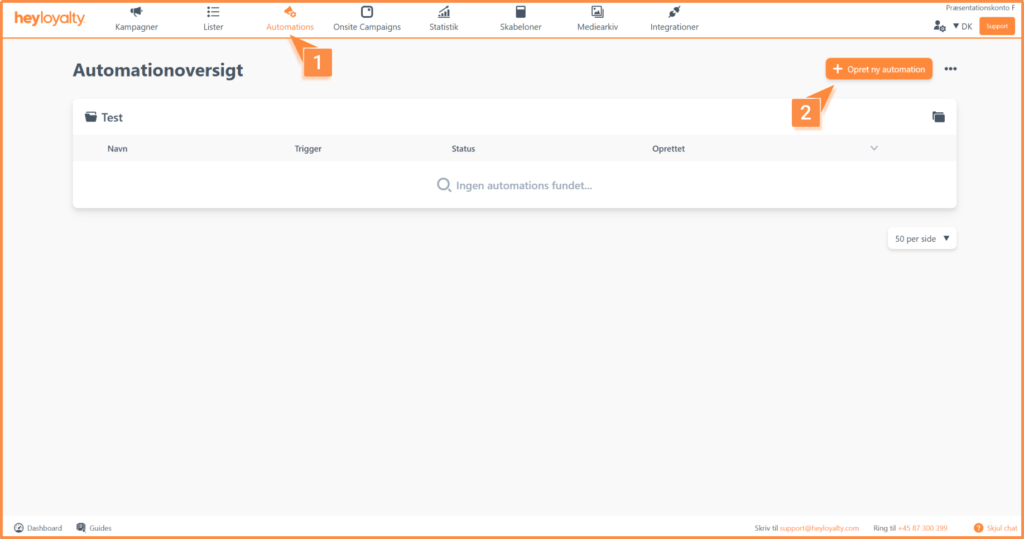Open the three-dots more options menu
The width and height of the screenshot is (1024, 539).
point(950,69)
